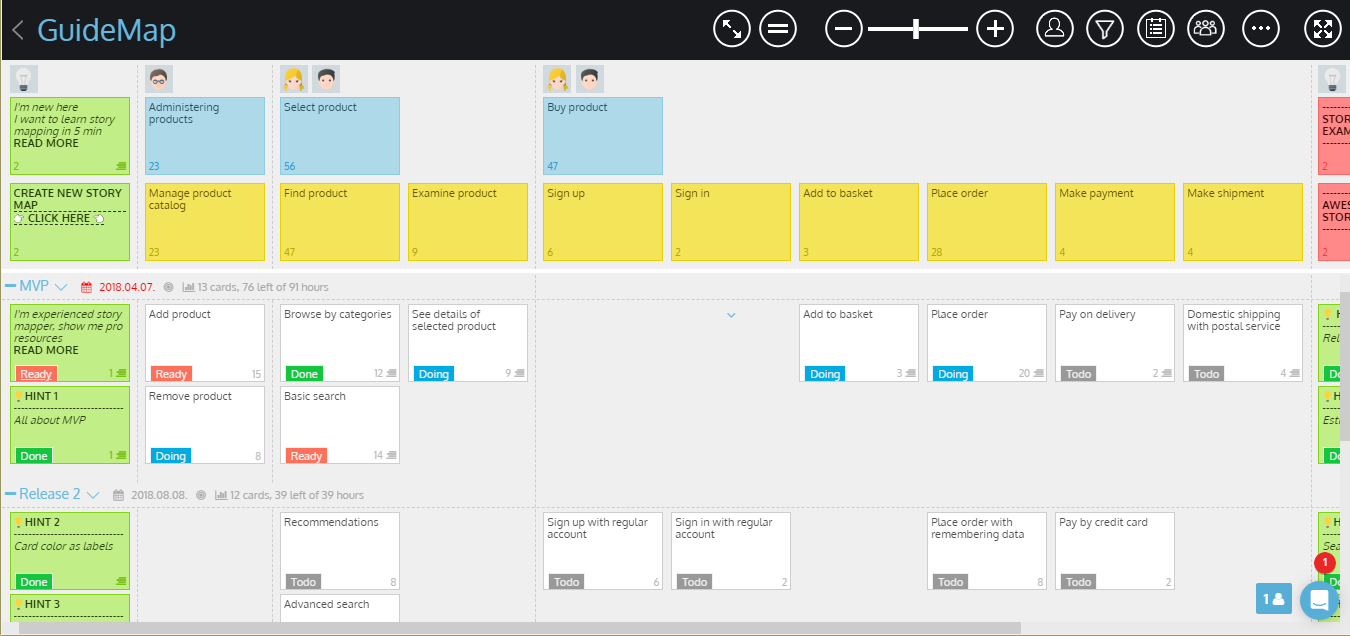The image size is (1350, 636).
Task: Open the Place order yellow card
Action: pos(987,222)
